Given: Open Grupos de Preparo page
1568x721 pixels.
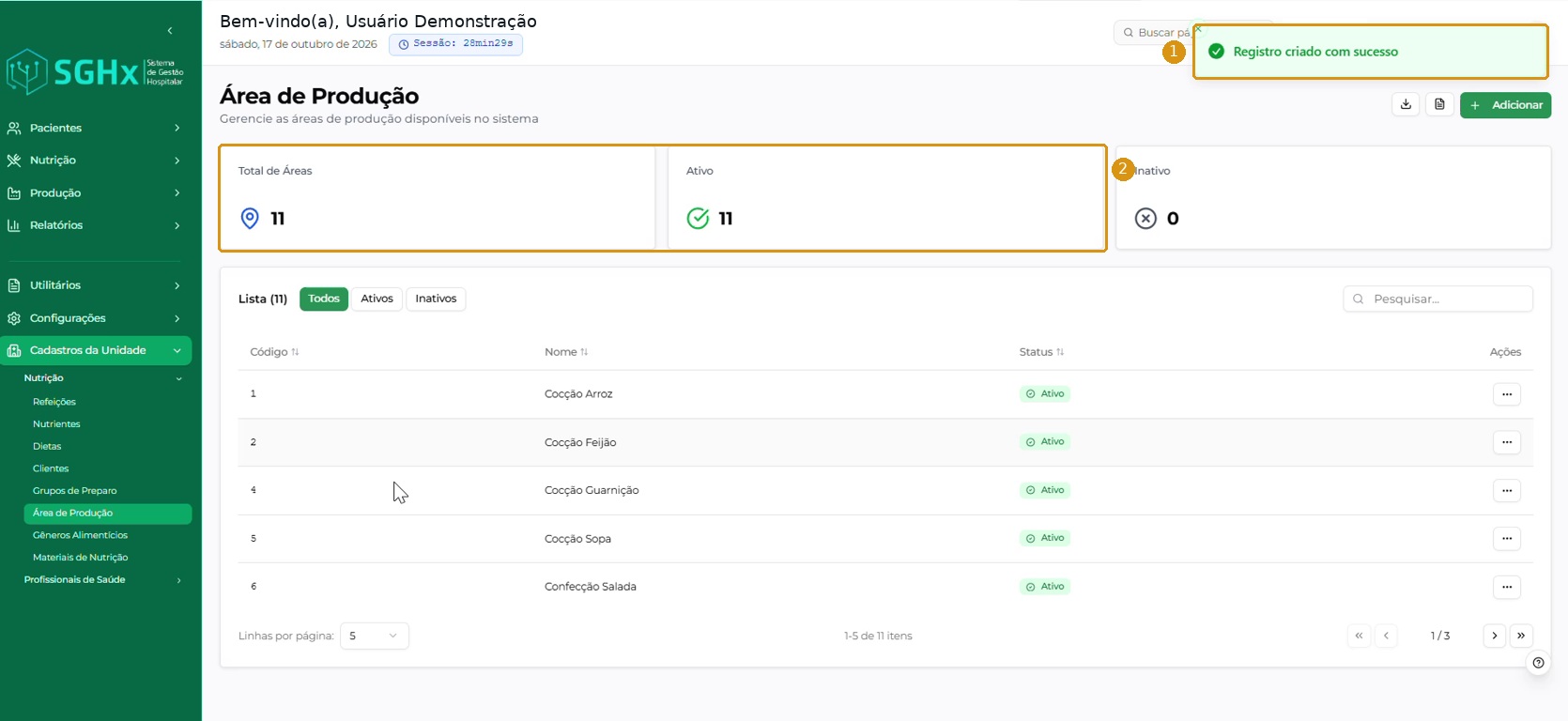Looking at the screenshot, I should coord(75,491).
